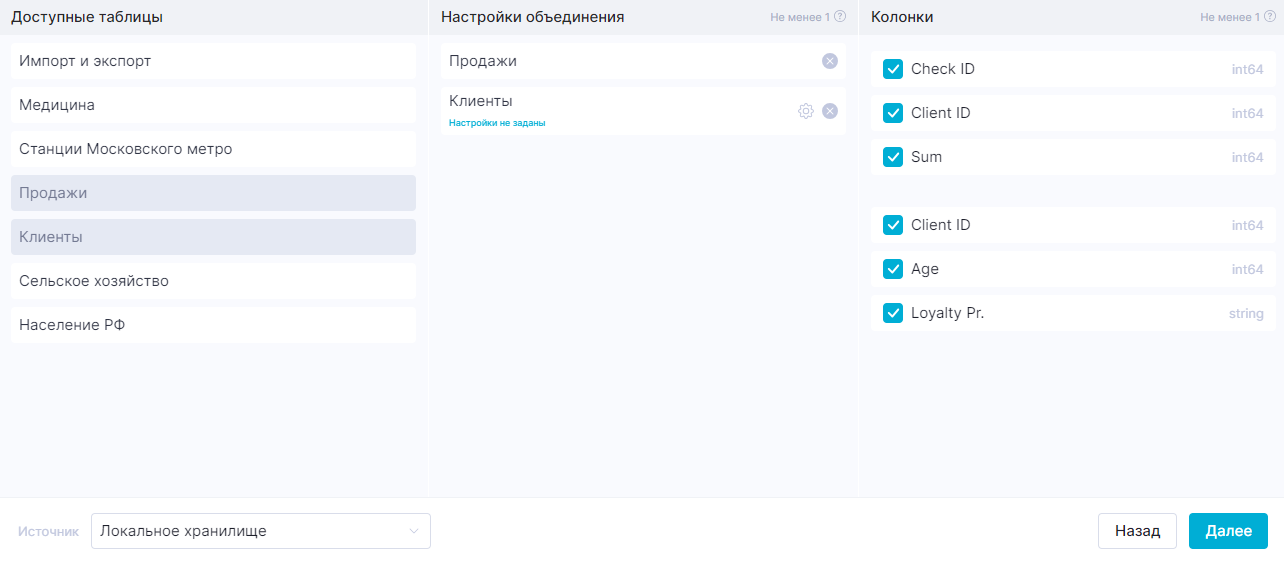Uncheck the Check ID column
The height and width of the screenshot is (561, 1284).
(x=893, y=69)
